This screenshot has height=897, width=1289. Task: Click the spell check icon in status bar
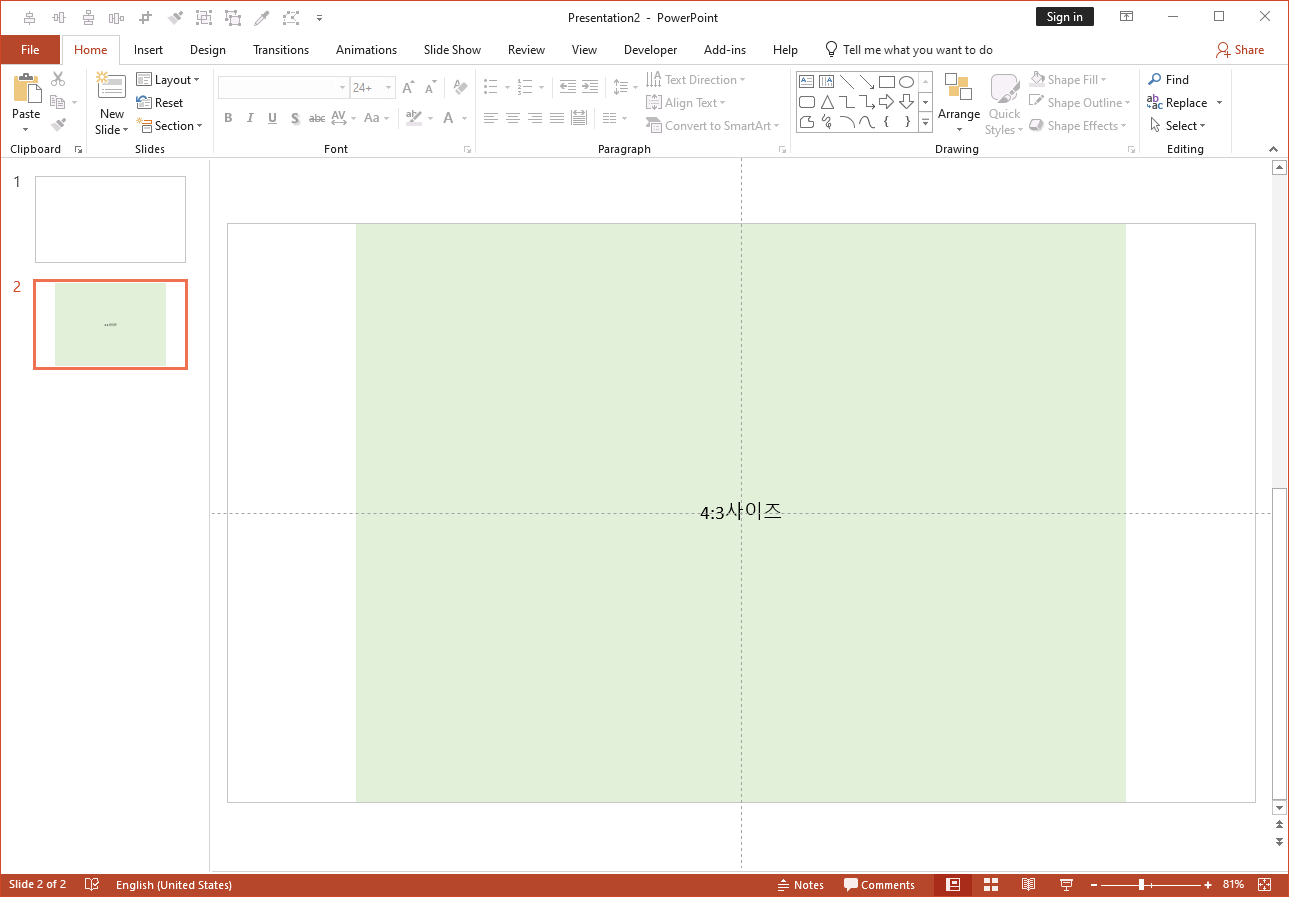click(x=92, y=885)
